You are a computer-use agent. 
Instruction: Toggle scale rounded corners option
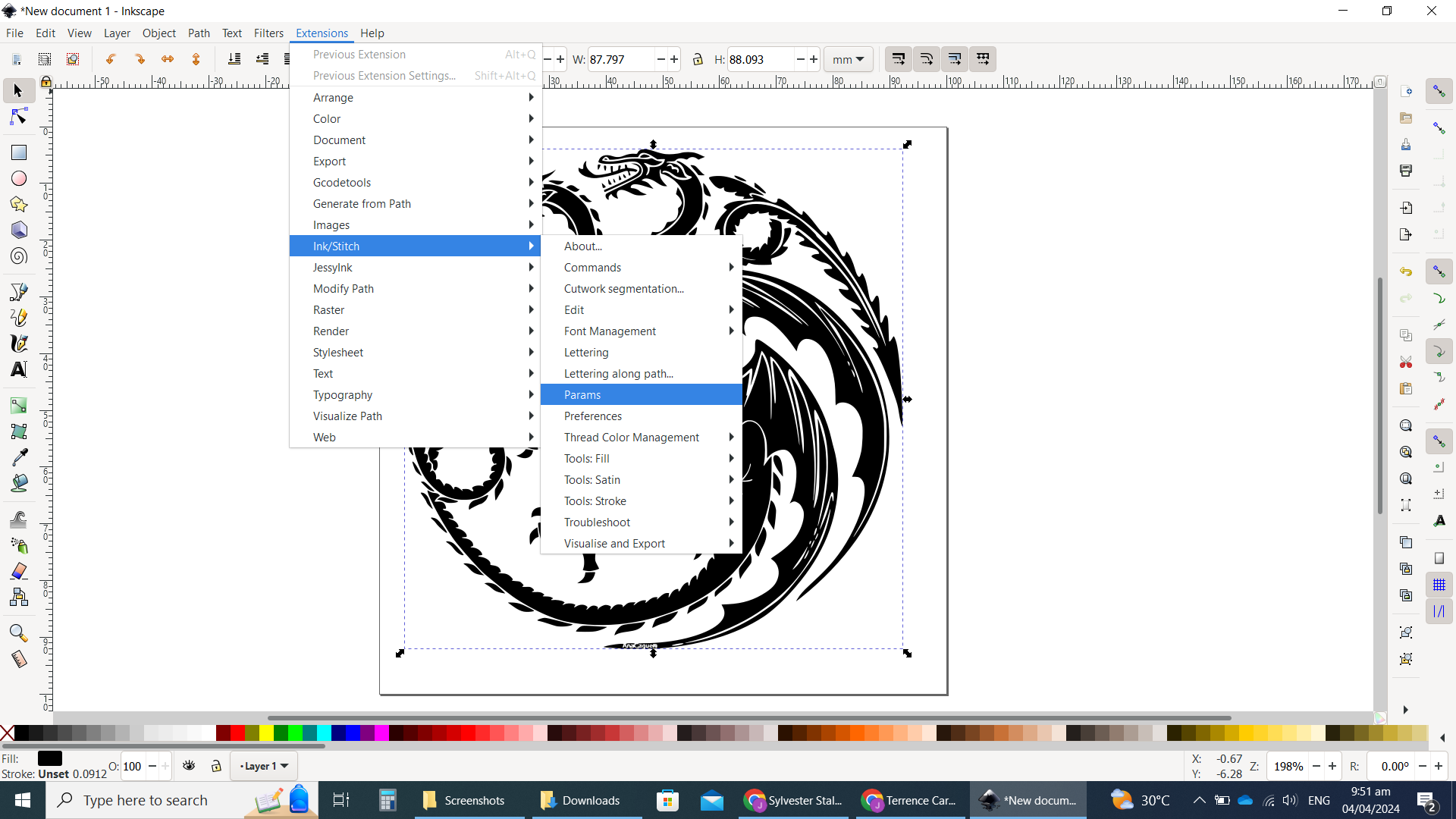pos(926,59)
